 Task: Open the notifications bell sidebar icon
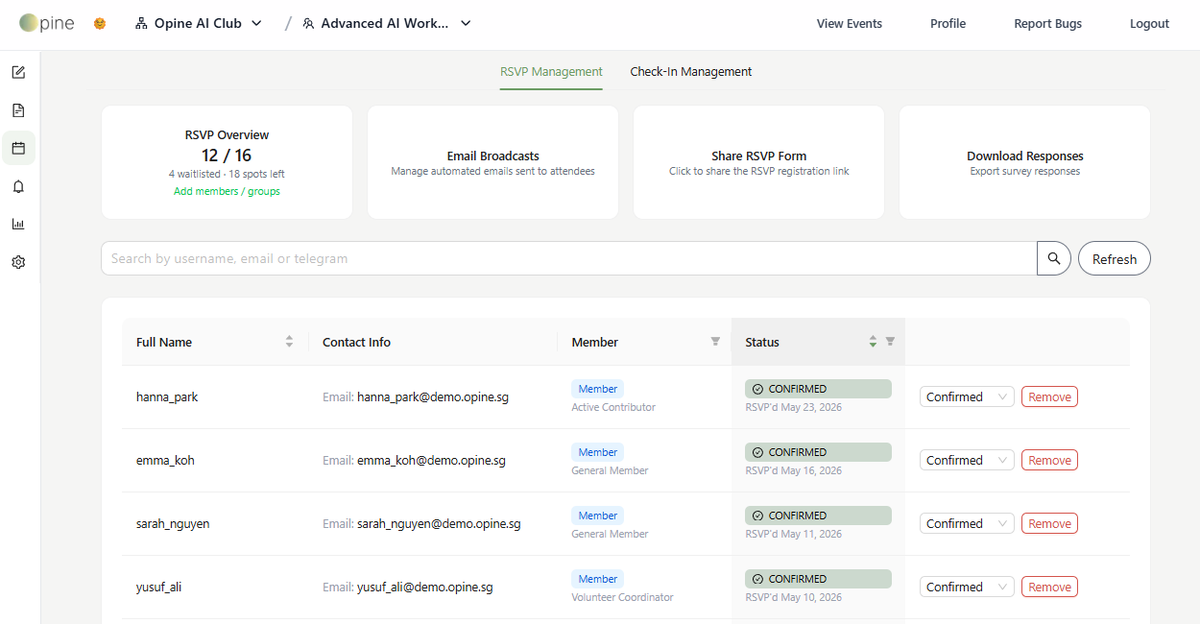pyautogui.click(x=18, y=186)
